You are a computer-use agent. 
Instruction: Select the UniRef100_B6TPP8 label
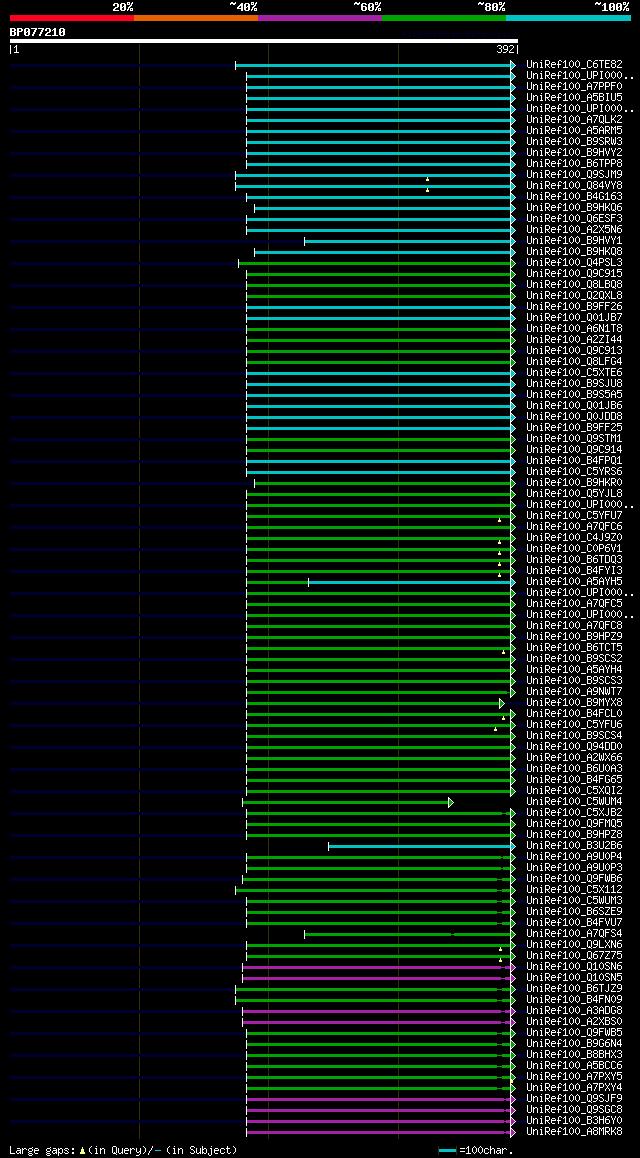pos(574,164)
